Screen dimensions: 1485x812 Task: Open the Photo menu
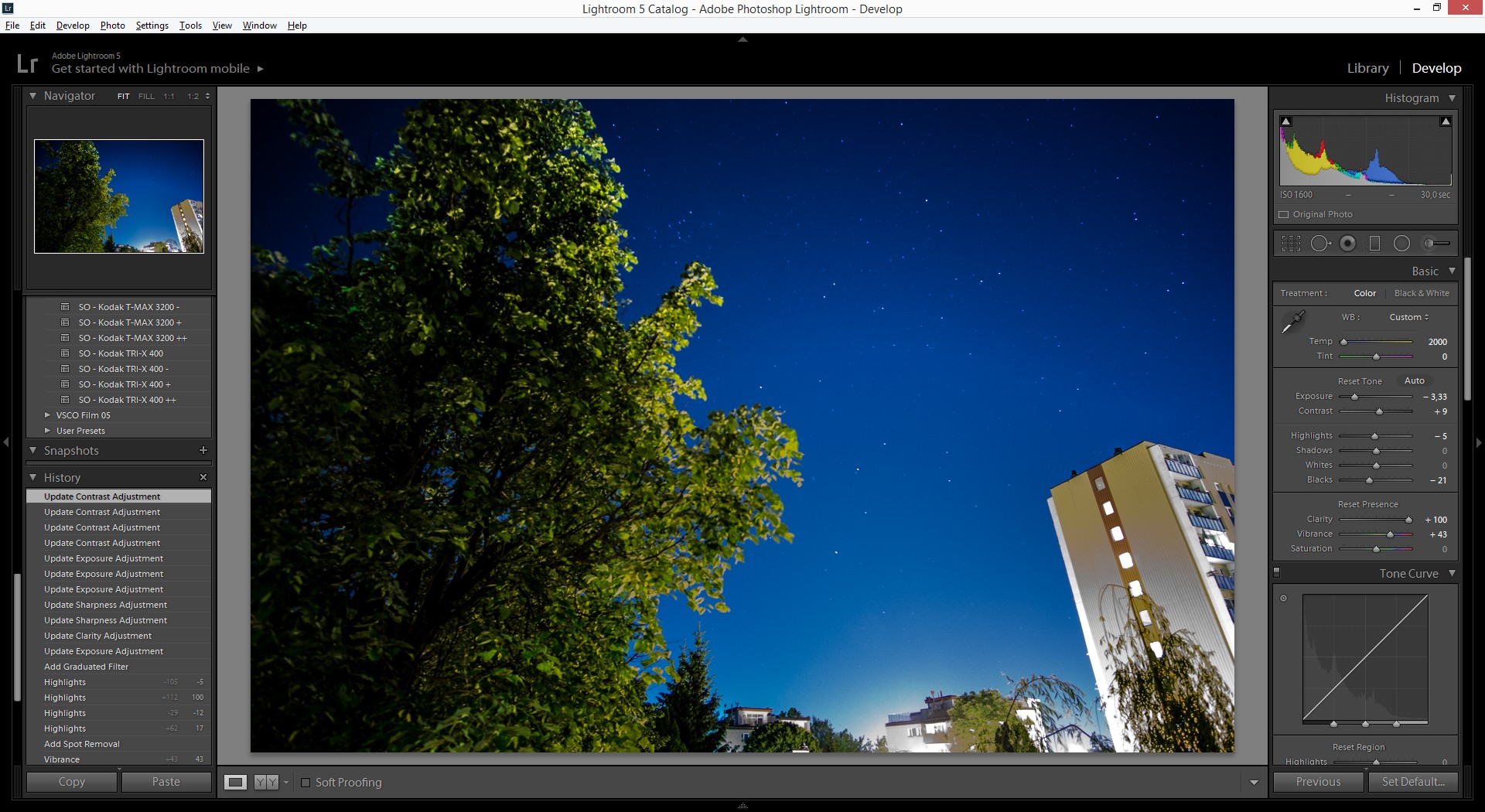pyautogui.click(x=112, y=26)
